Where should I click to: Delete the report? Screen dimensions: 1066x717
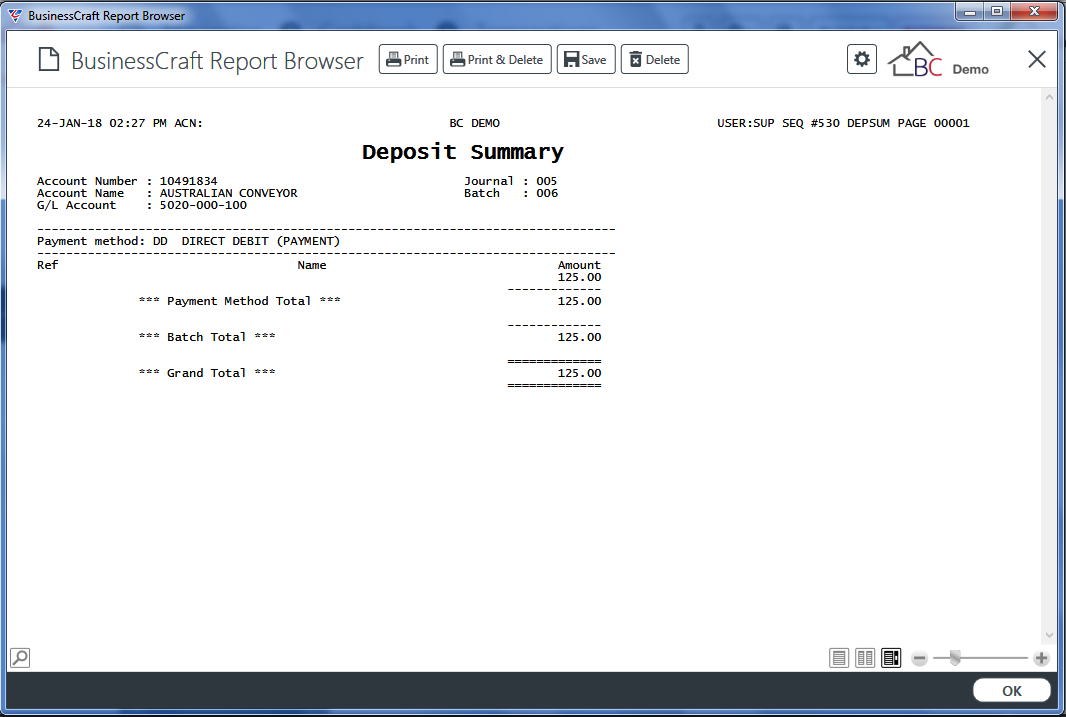(655, 59)
